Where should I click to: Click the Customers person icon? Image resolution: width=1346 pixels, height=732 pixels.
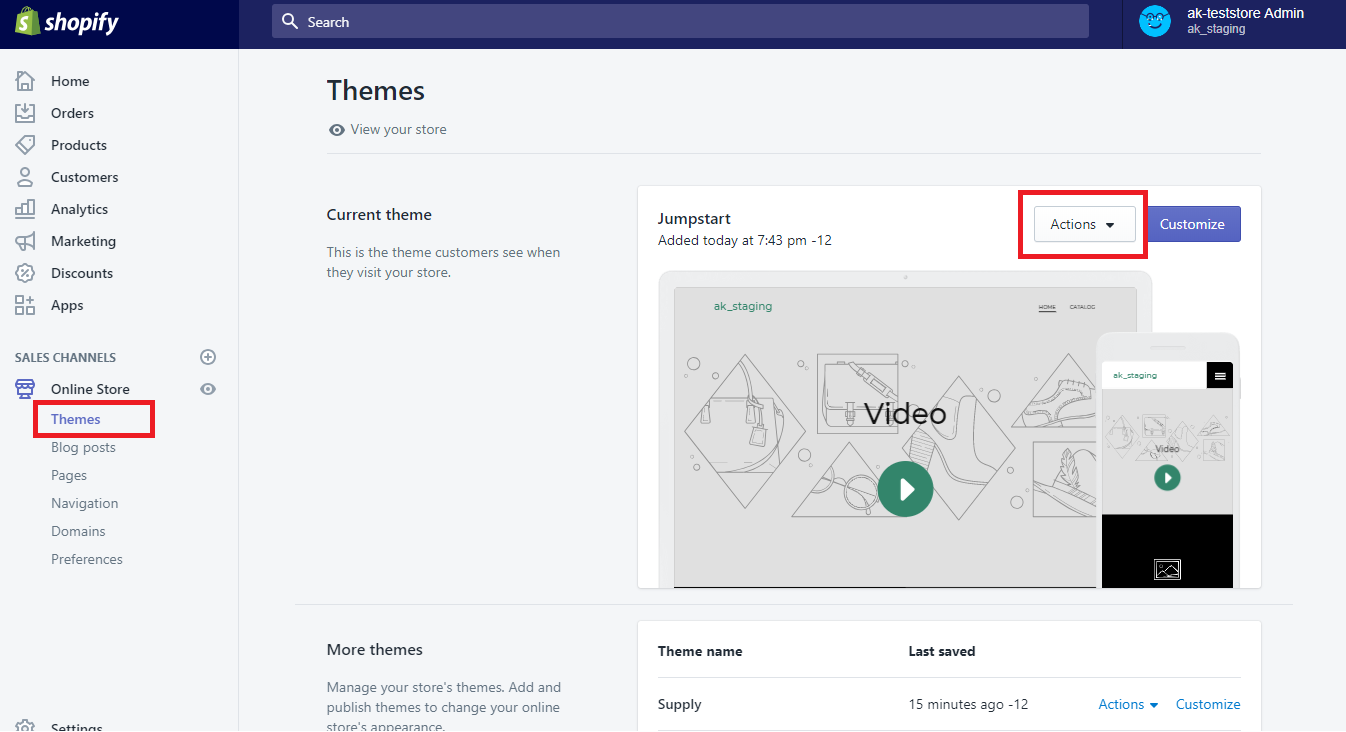25,177
